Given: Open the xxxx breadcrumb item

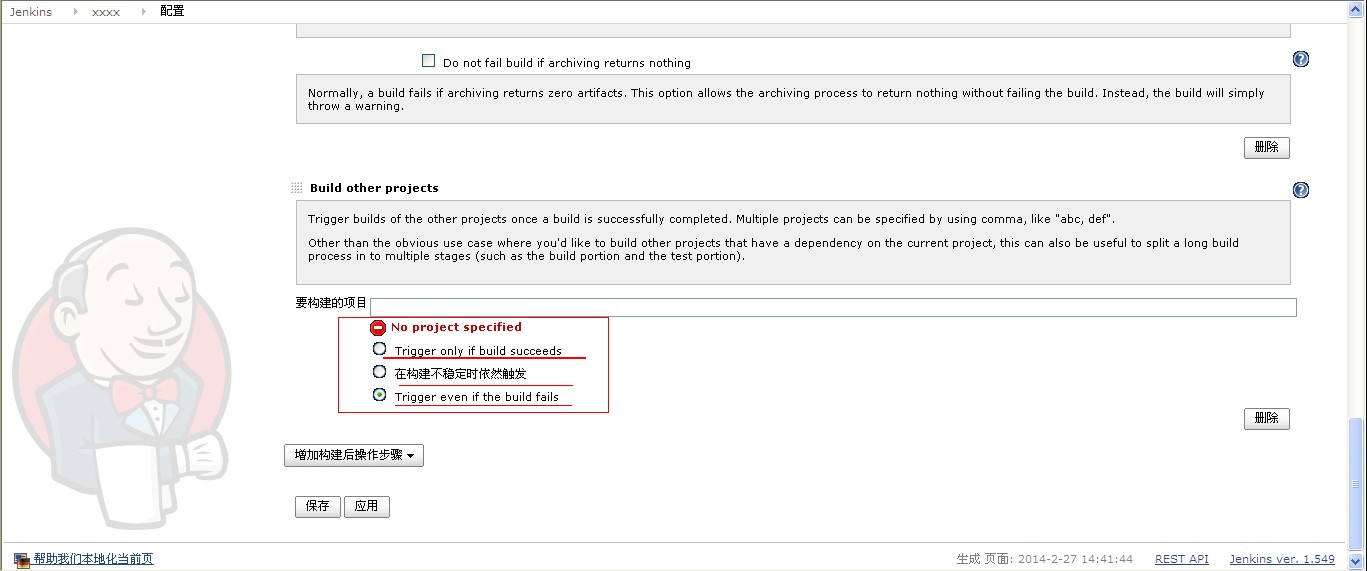Looking at the screenshot, I should click(x=106, y=11).
